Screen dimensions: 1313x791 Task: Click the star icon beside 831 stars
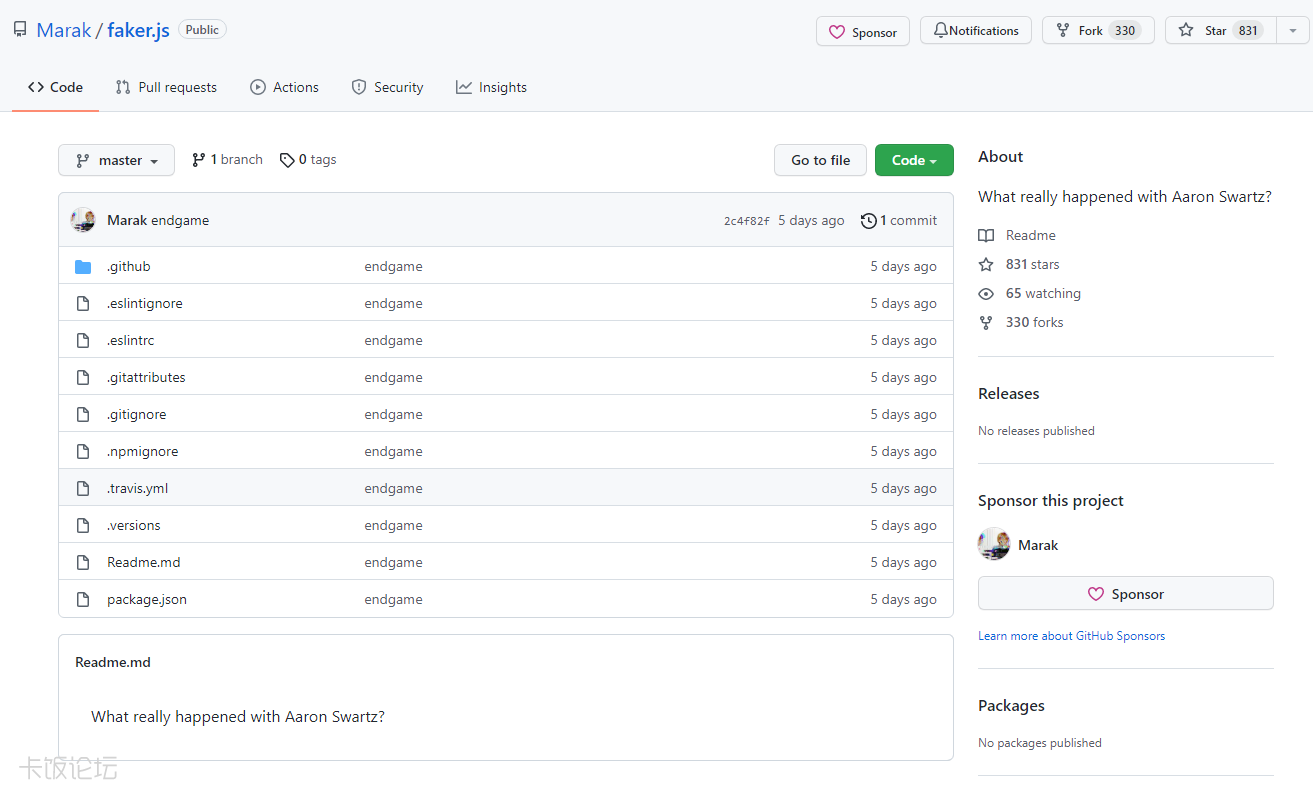tap(986, 265)
